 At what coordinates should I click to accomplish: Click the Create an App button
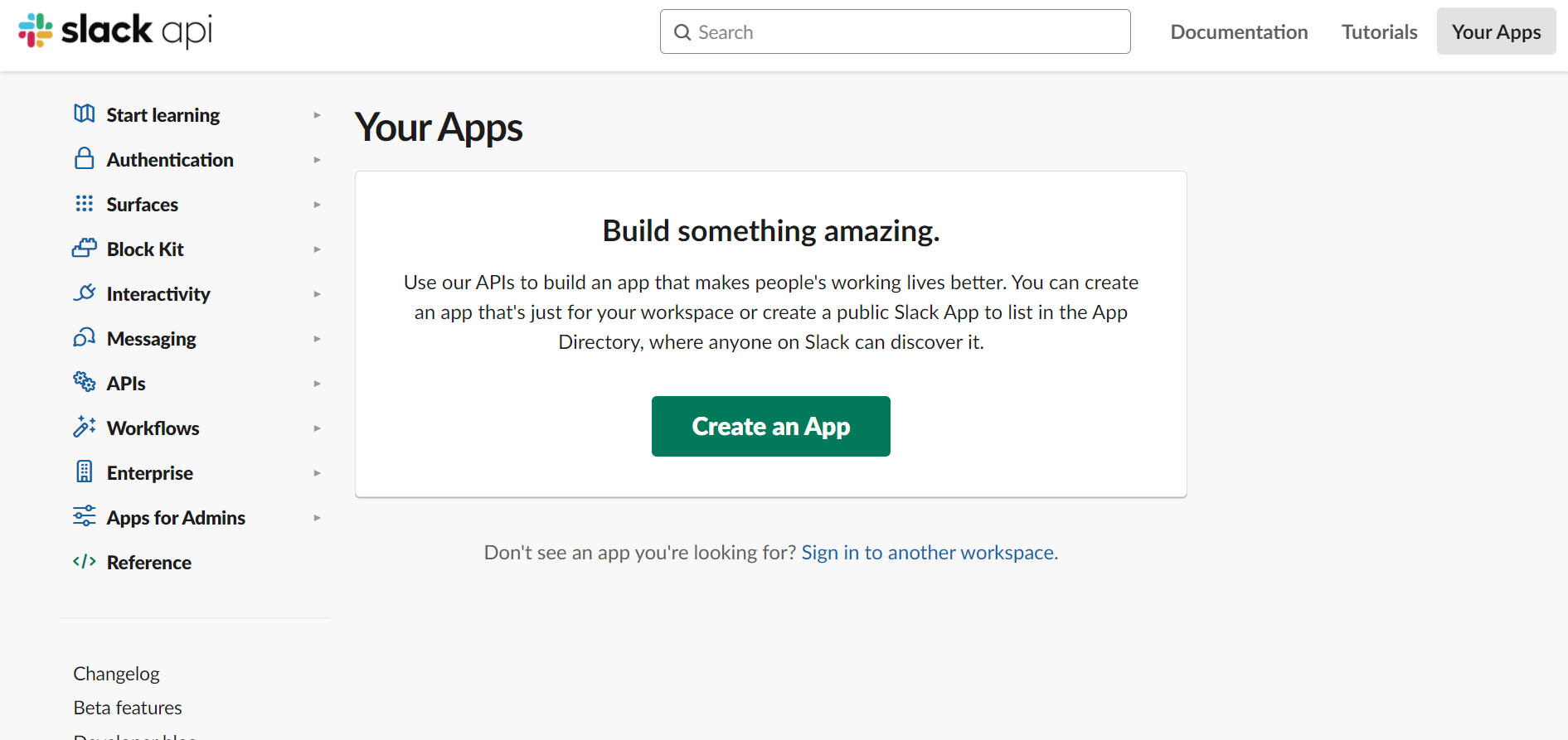pos(771,426)
